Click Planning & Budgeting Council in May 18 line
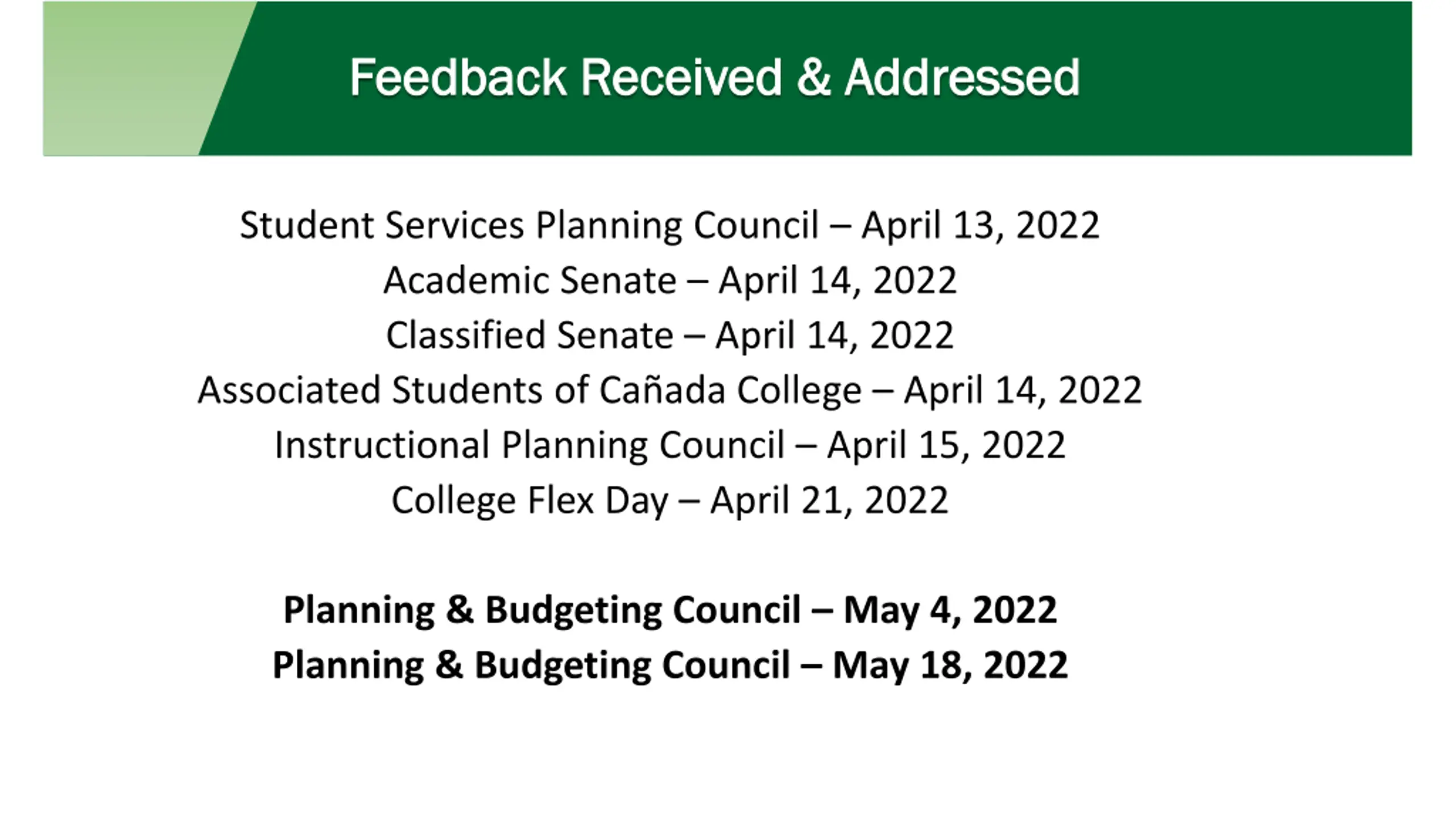 tap(531, 664)
